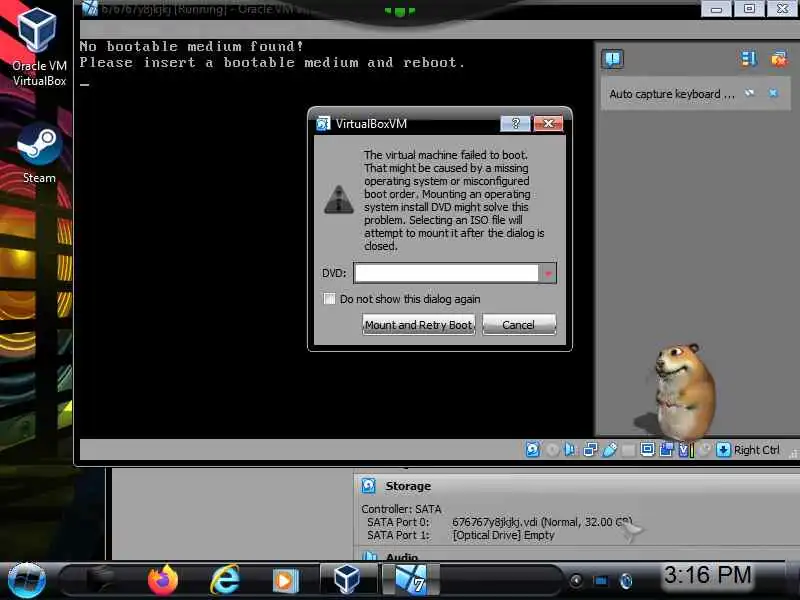Click the Storage section icon in the Manager
Viewport: 800px width, 600px height.
(x=368, y=486)
